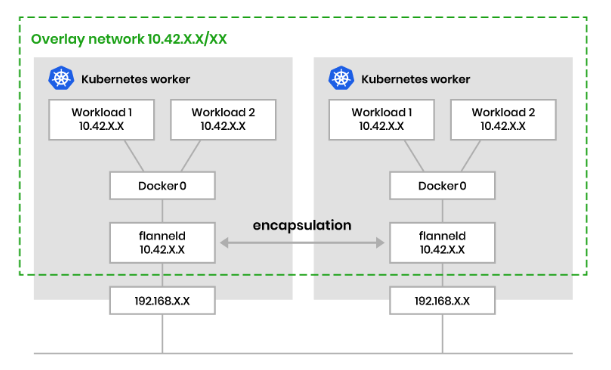Click the right Kubernetes worker logo icon

(x=341, y=78)
